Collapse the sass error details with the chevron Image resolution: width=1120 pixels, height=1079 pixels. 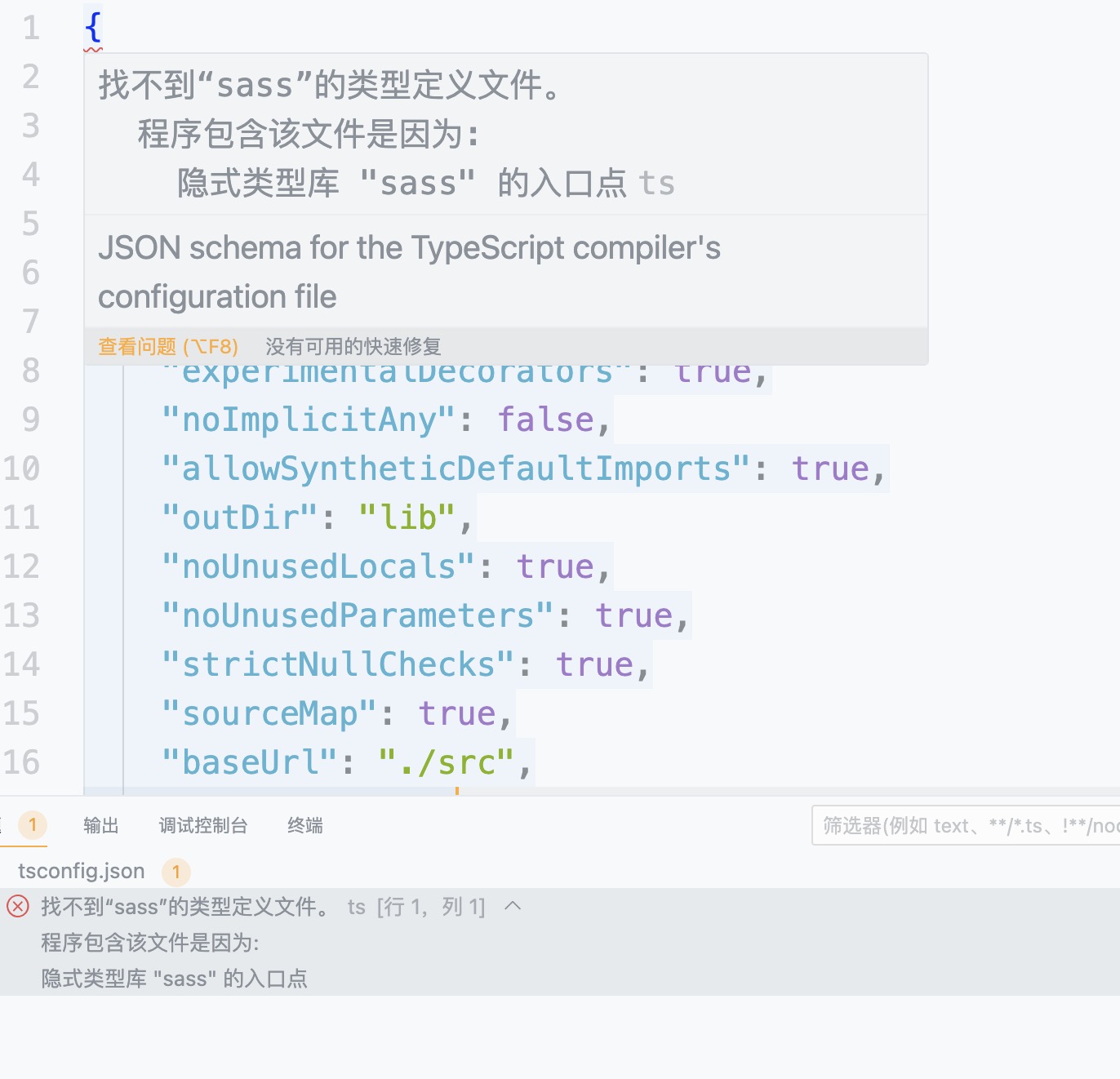tap(513, 906)
